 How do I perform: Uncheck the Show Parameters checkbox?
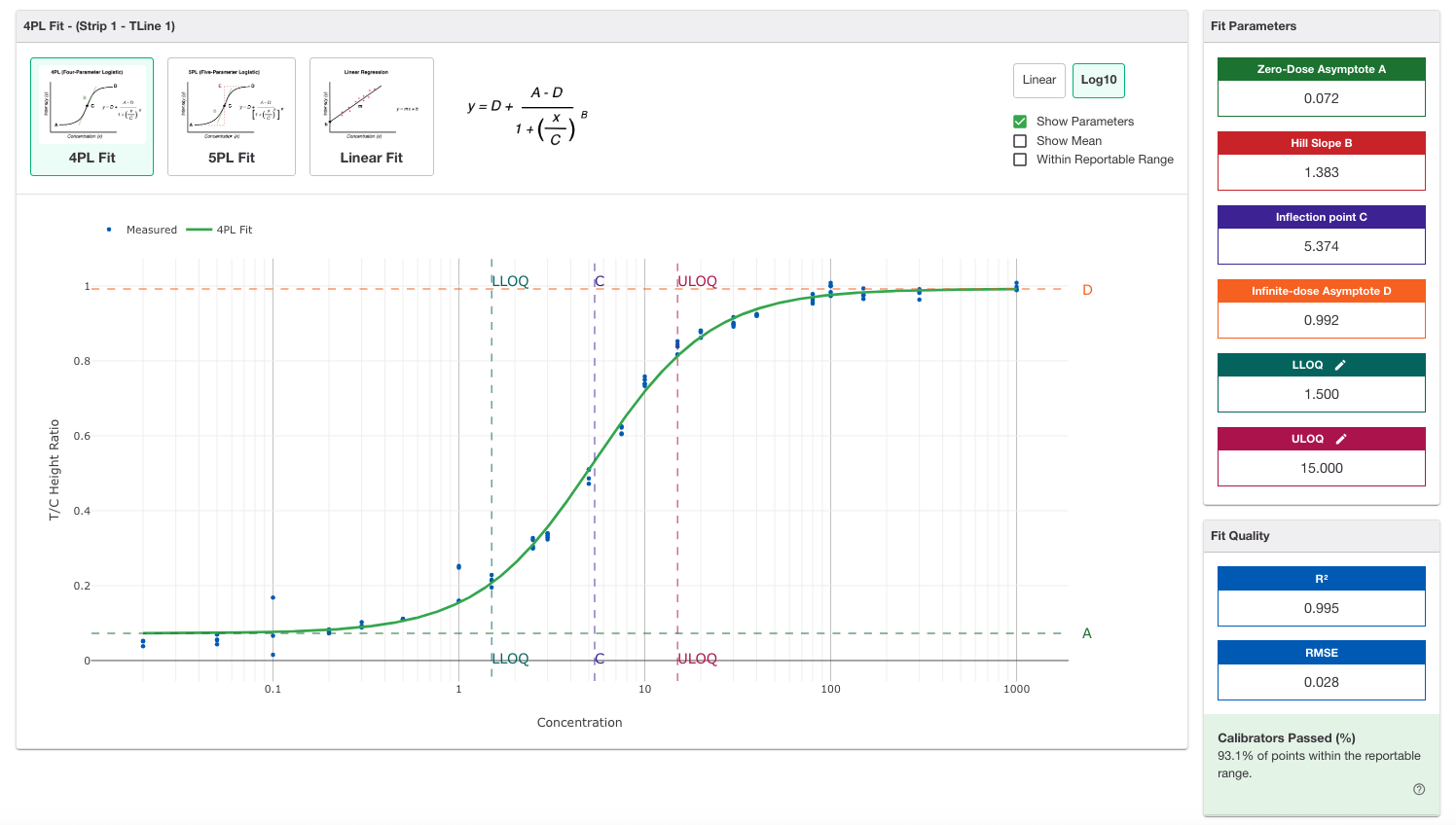point(1020,122)
